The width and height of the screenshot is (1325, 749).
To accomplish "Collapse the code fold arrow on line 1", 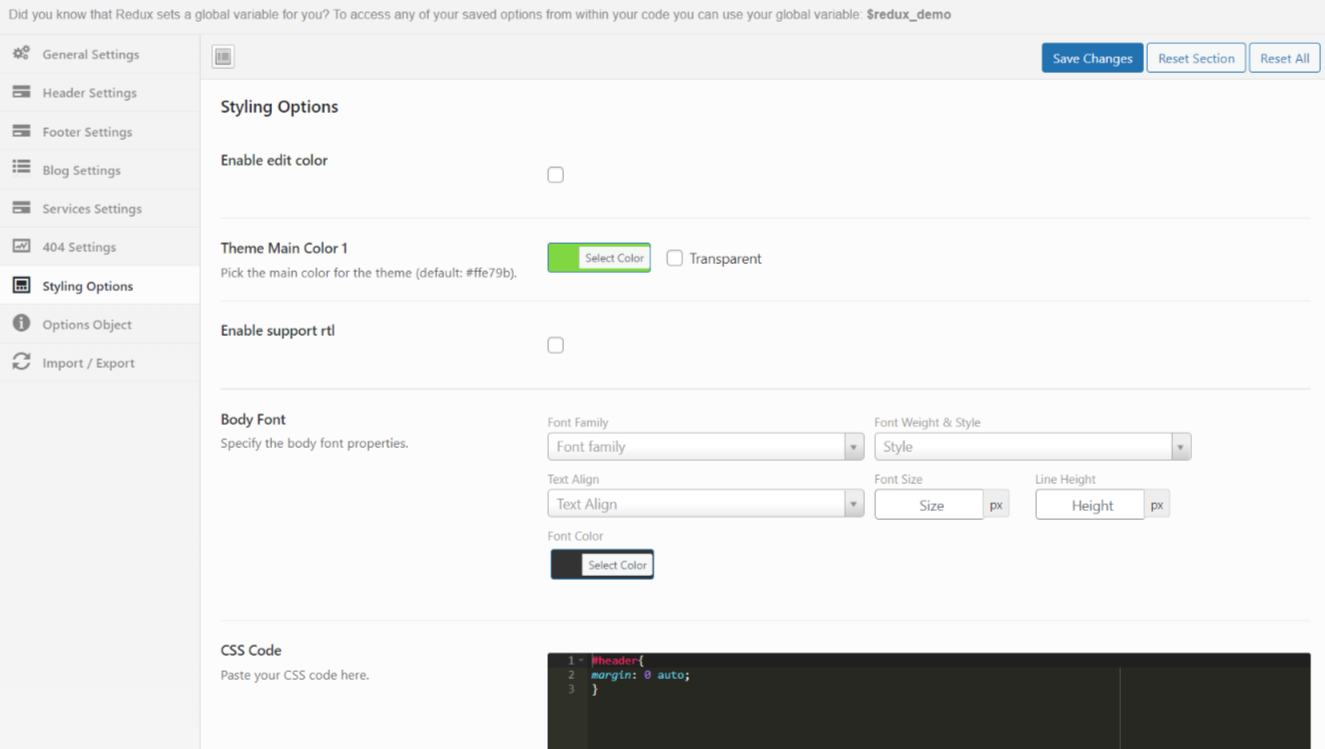I will (x=581, y=660).
